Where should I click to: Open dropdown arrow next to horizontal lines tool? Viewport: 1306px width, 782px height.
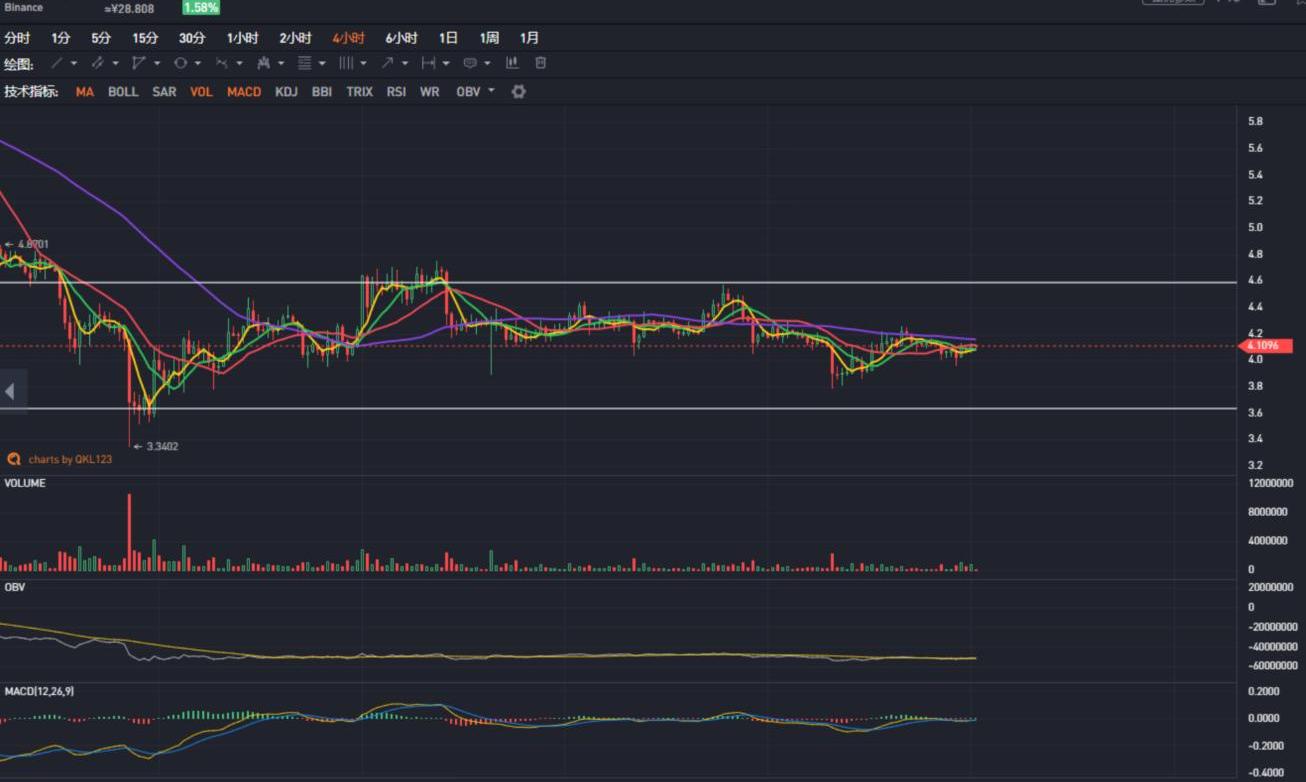point(322,63)
